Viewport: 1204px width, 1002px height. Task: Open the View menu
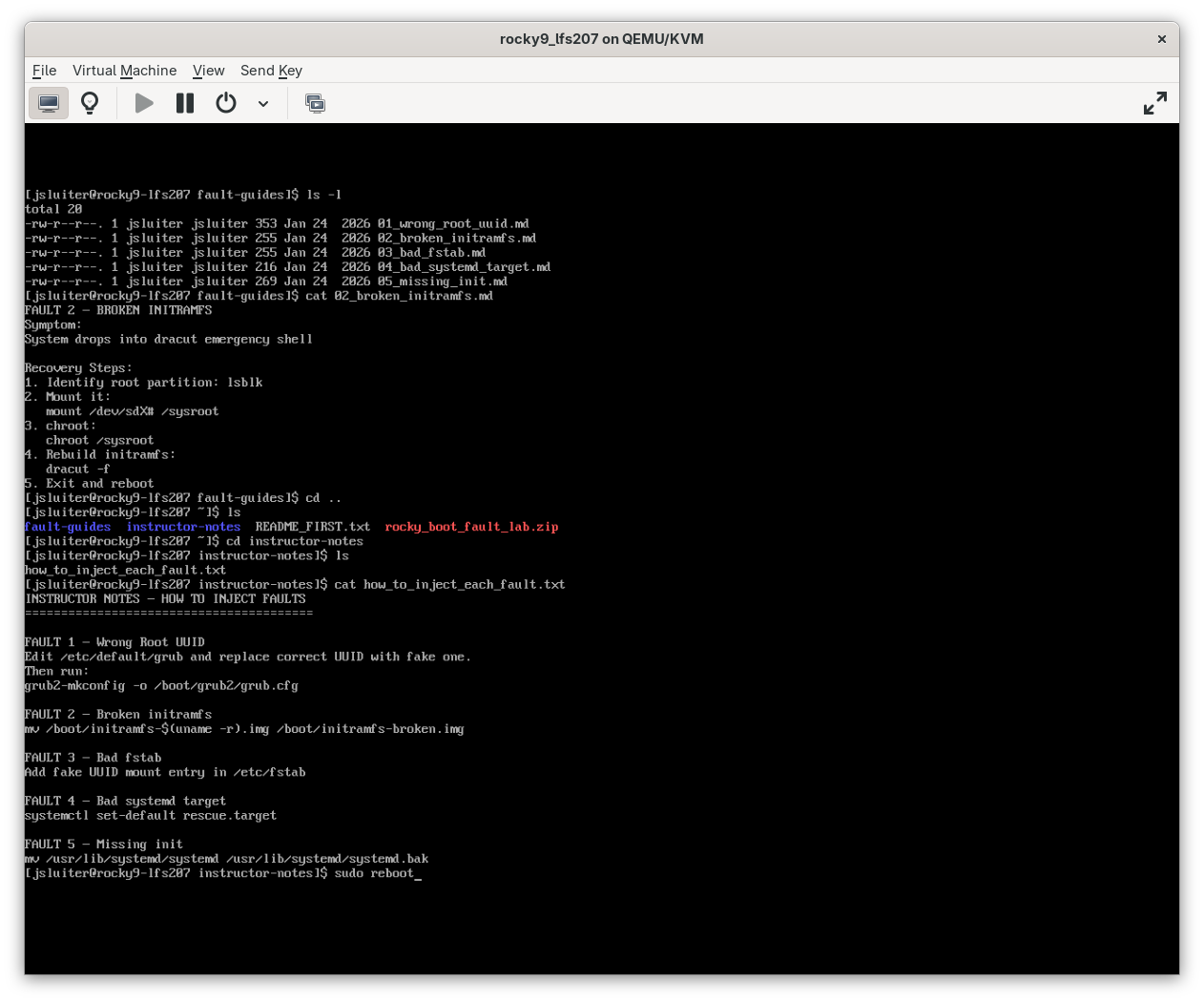(208, 70)
